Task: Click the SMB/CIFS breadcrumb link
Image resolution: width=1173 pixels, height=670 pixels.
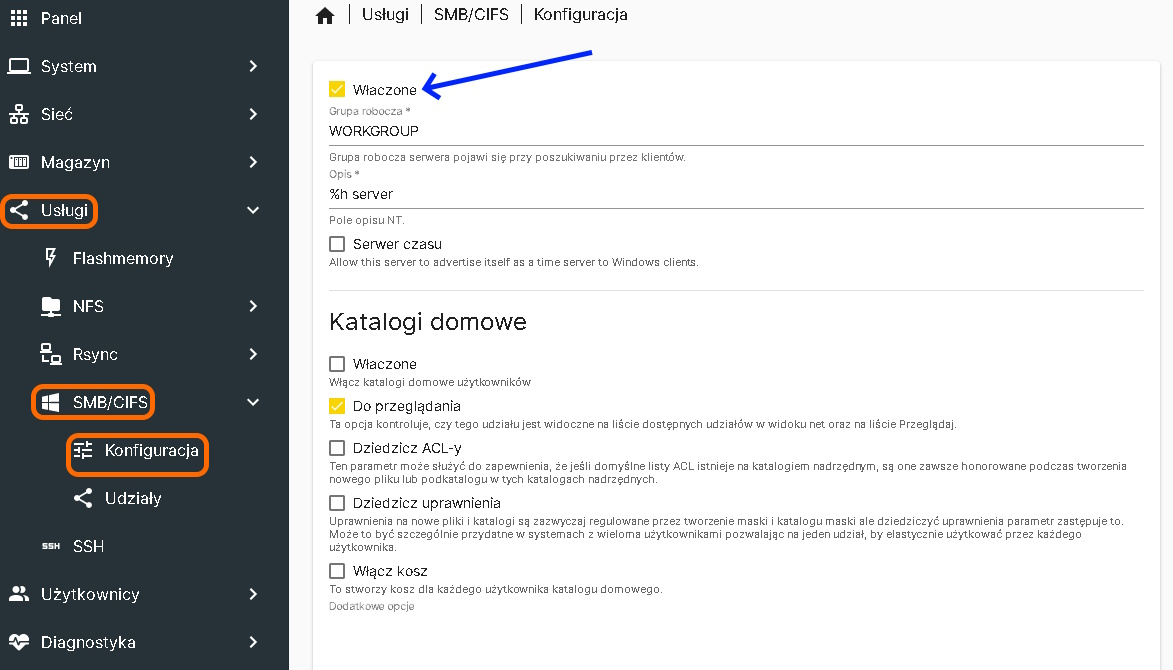Action: [x=472, y=15]
